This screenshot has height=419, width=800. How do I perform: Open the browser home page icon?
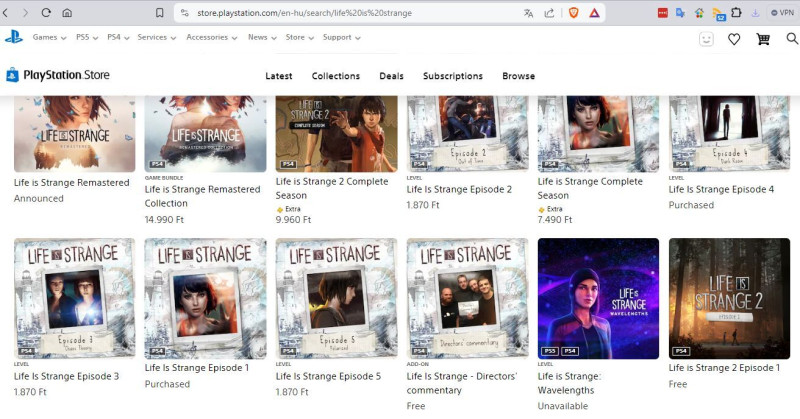tap(67, 13)
